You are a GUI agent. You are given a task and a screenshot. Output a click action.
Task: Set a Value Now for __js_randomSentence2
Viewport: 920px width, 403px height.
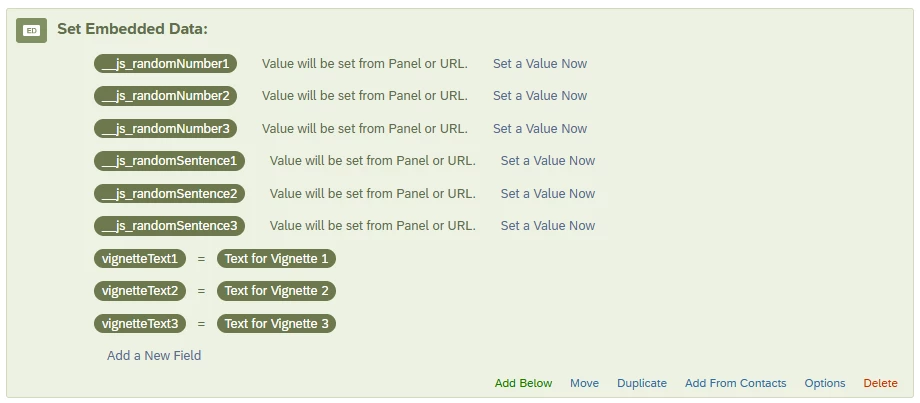pyautogui.click(x=547, y=194)
